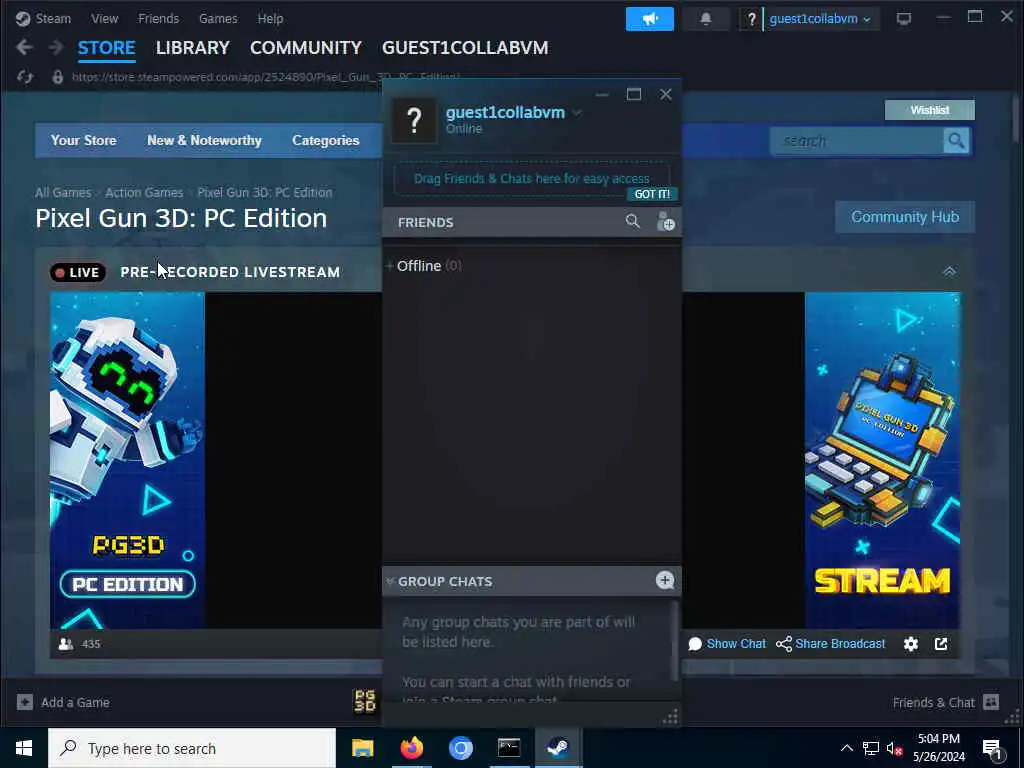Open the Windows Start menu

click(24, 748)
